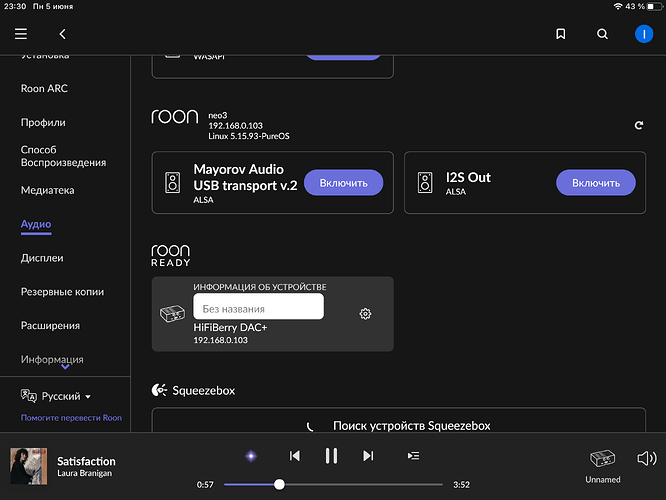The image size is (666, 500).
Task: Open the play queue icon
Action: click(x=413, y=456)
